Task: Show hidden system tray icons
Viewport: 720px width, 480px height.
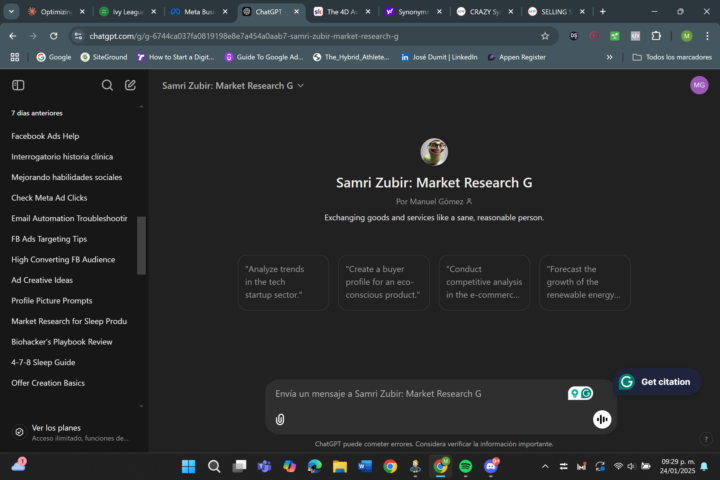Action: tap(545, 466)
